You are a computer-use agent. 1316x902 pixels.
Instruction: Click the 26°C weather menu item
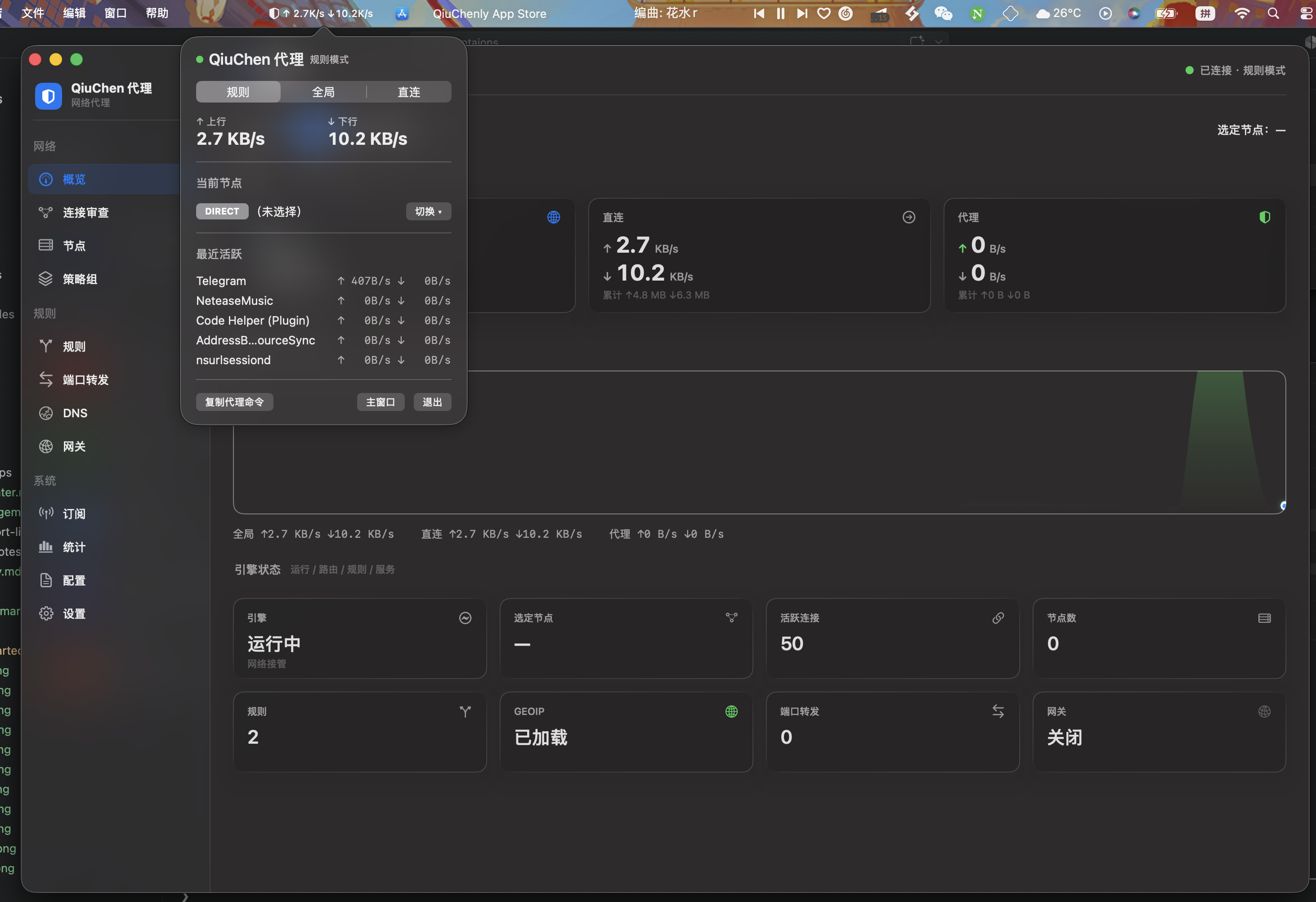click(x=1058, y=13)
